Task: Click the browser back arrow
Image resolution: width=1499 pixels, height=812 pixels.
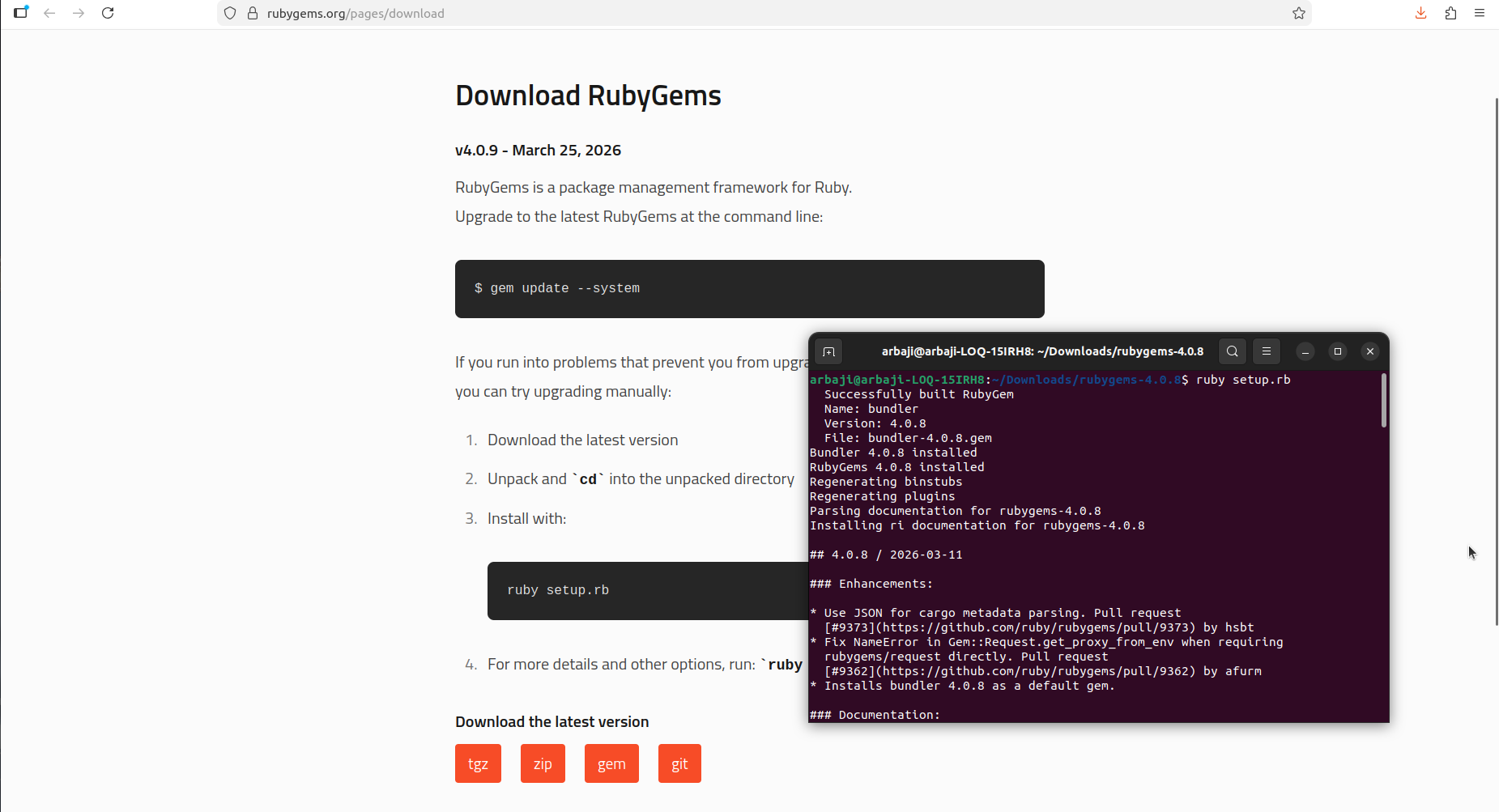Action: click(49, 13)
